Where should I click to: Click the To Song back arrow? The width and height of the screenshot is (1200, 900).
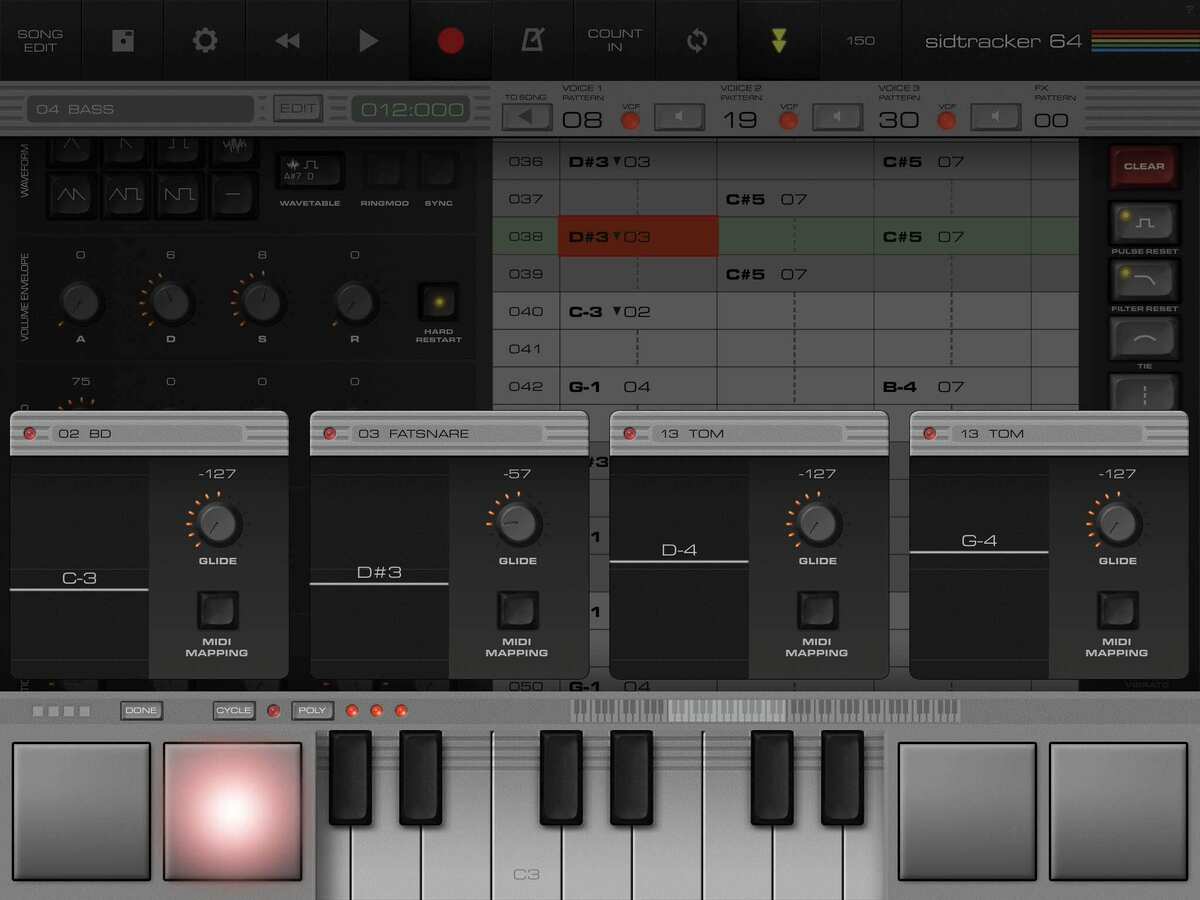pyautogui.click(x=526, y=118)
